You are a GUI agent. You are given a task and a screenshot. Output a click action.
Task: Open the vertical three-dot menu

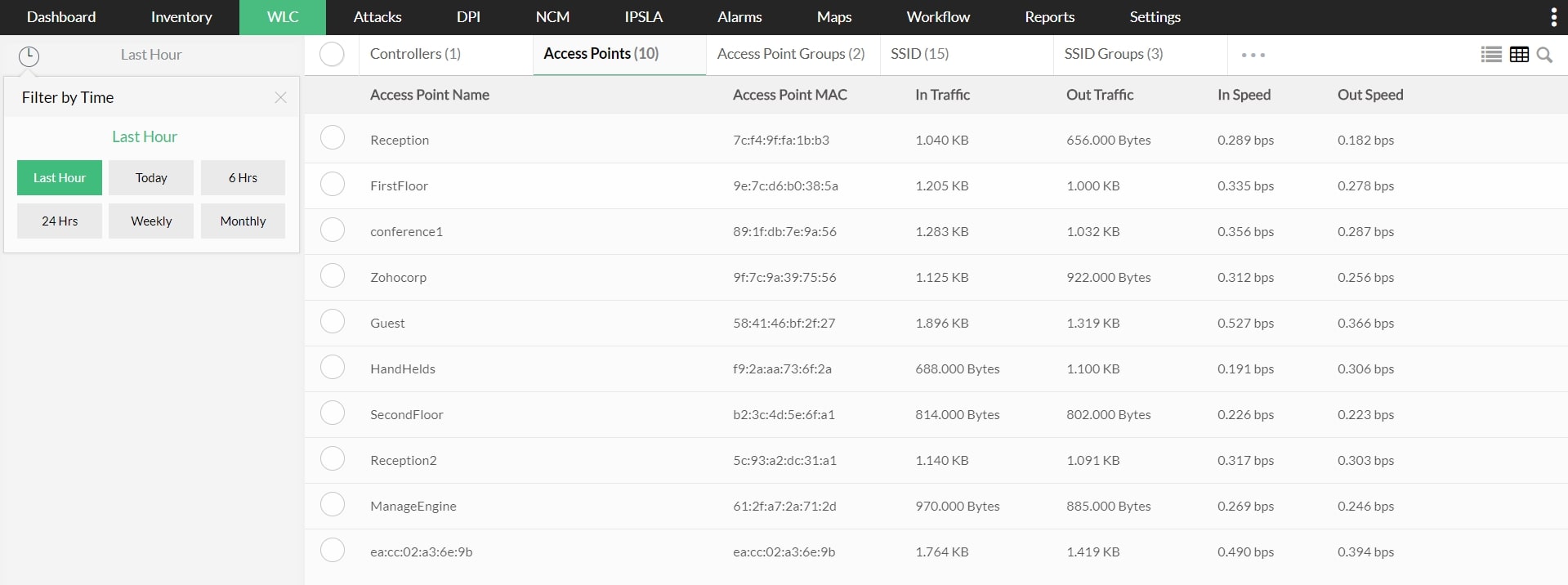click(1553, 17)
